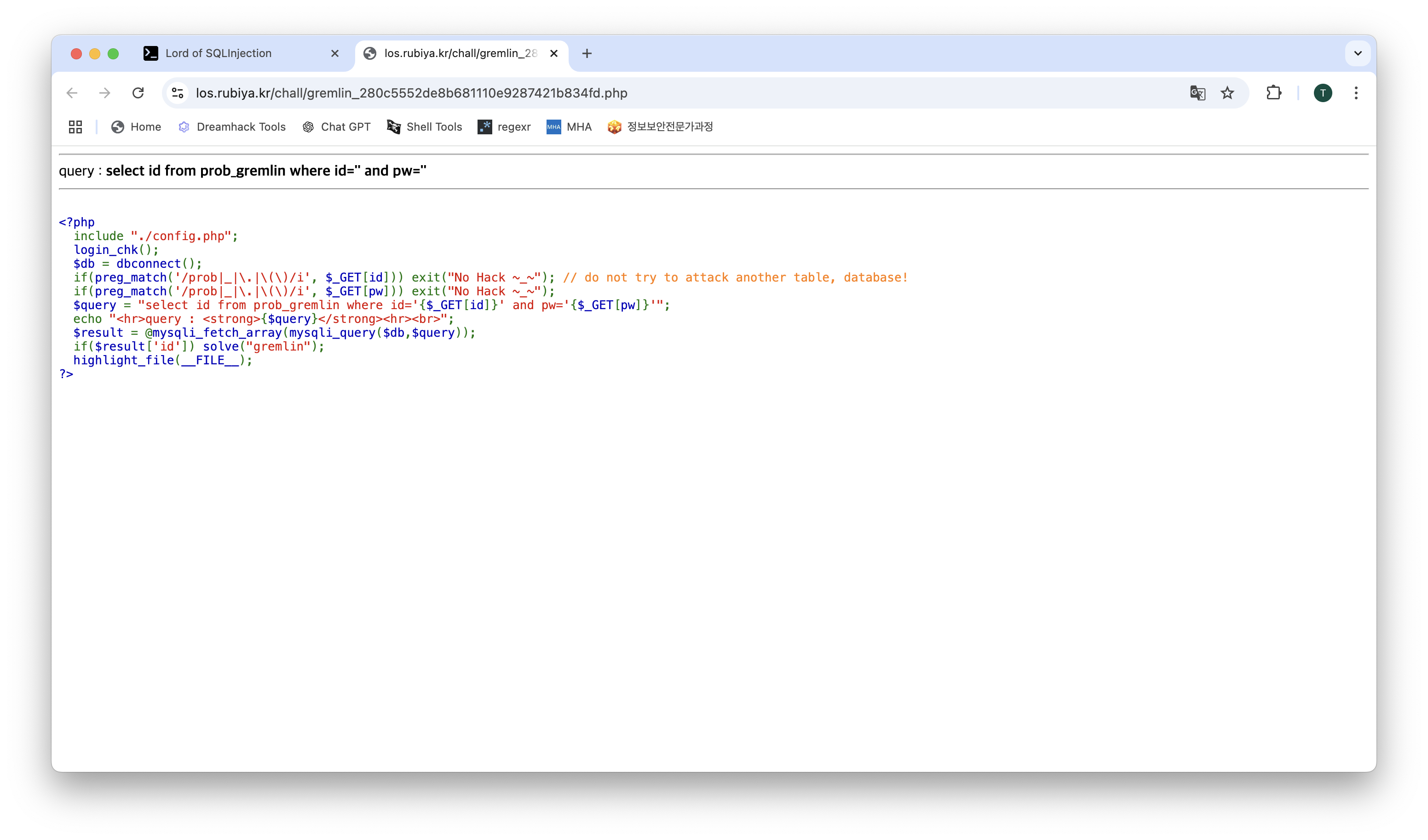This screenshot has height=840, width=1428.
Task: Open a new tab
Action: click(x=587, y=53)
